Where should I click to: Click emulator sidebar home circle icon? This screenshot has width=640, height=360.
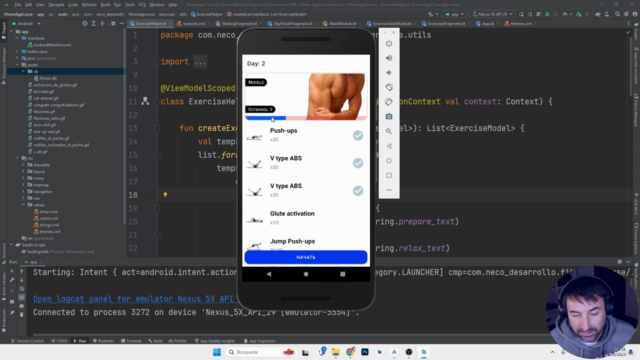point(389,161)
